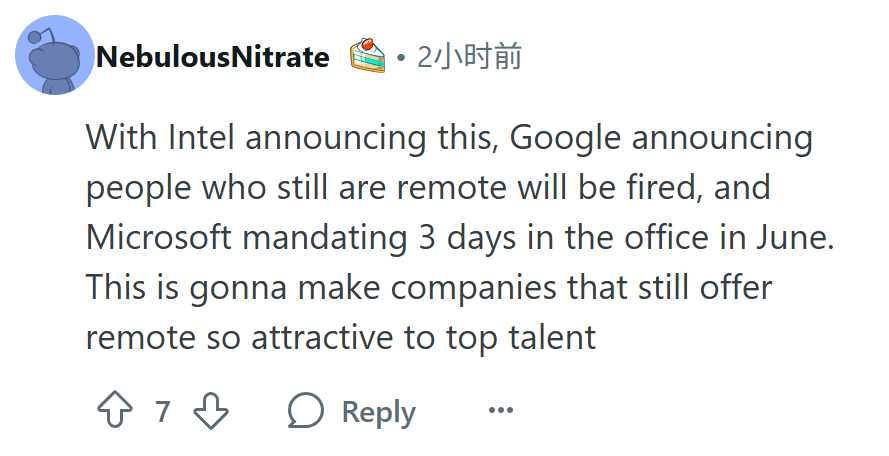Click the dot separator before the timestamp
Screen dimensions: 889x456
401,57
